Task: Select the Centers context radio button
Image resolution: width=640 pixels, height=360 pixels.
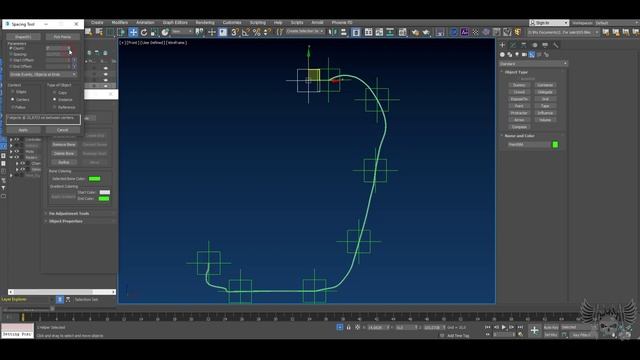Action: click(13, 100)
